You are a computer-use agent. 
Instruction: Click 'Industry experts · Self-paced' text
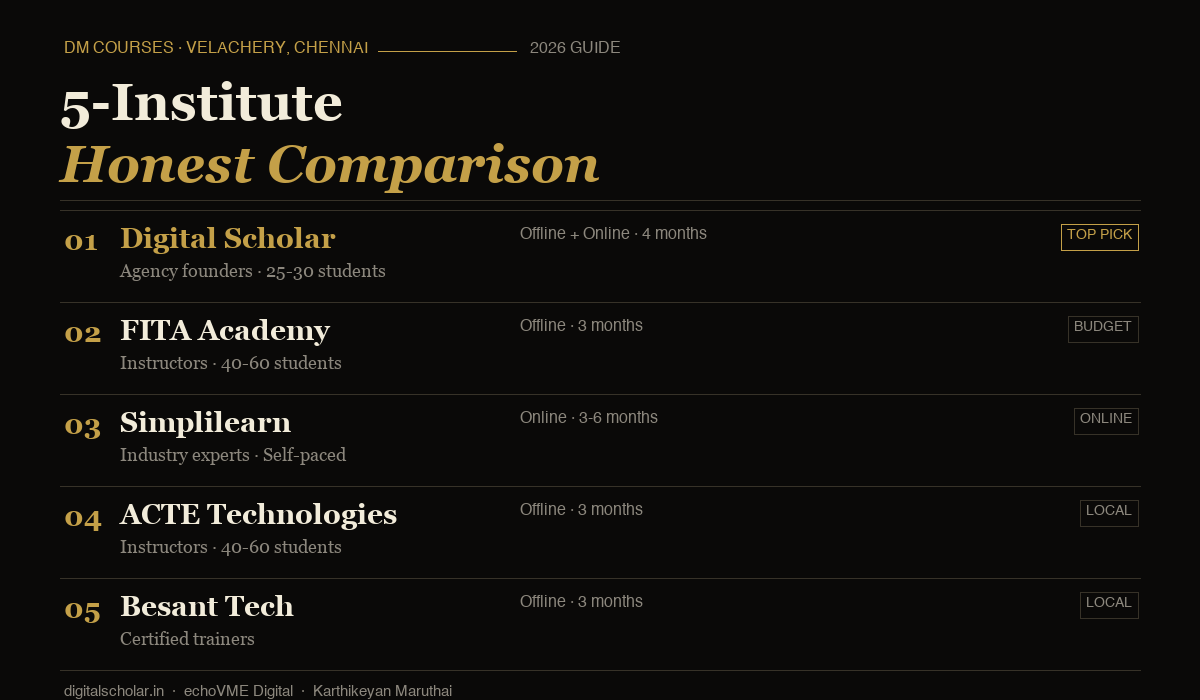(233, 455)
